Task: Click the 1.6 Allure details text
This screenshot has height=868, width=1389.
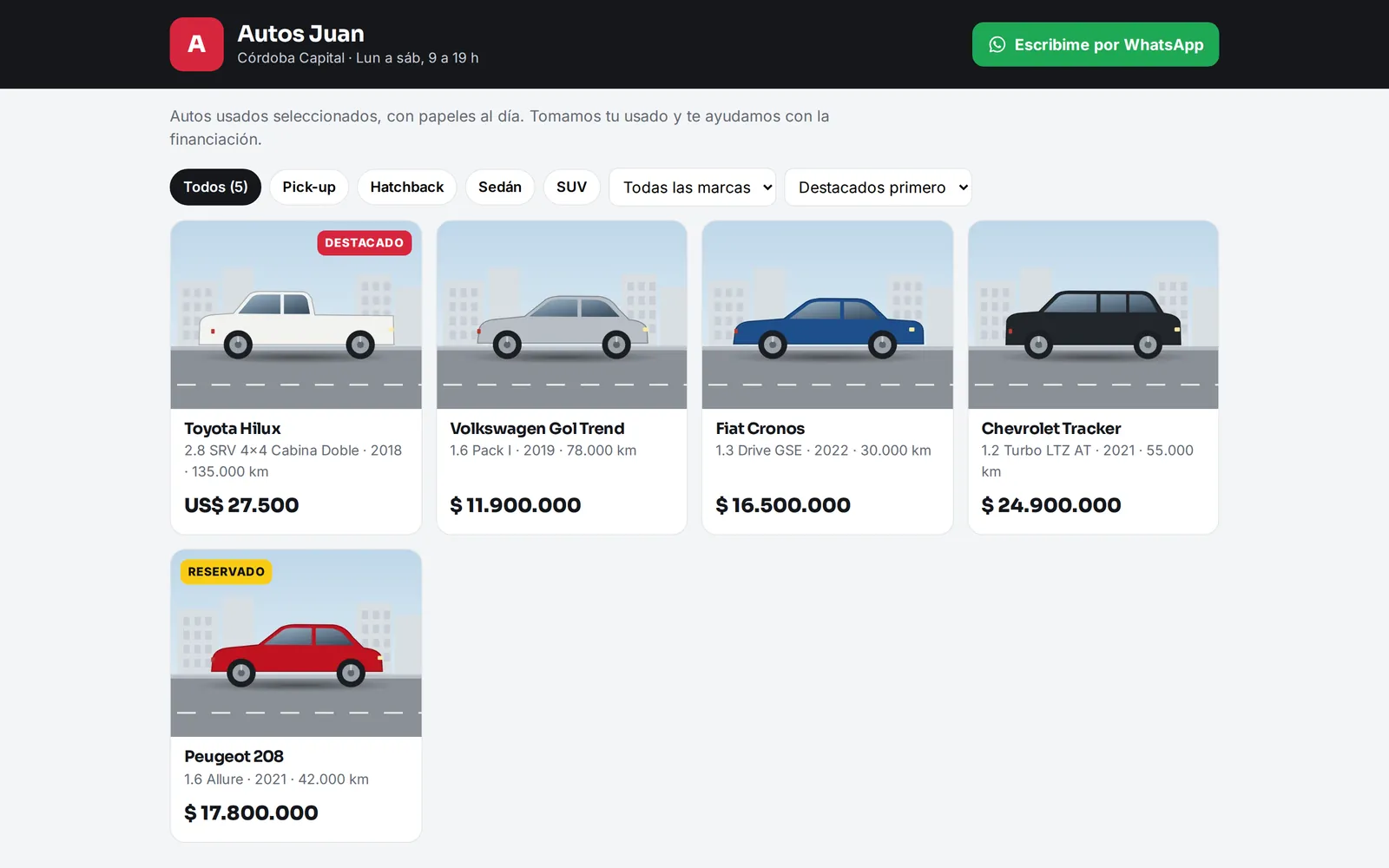Action: point(276,779)
